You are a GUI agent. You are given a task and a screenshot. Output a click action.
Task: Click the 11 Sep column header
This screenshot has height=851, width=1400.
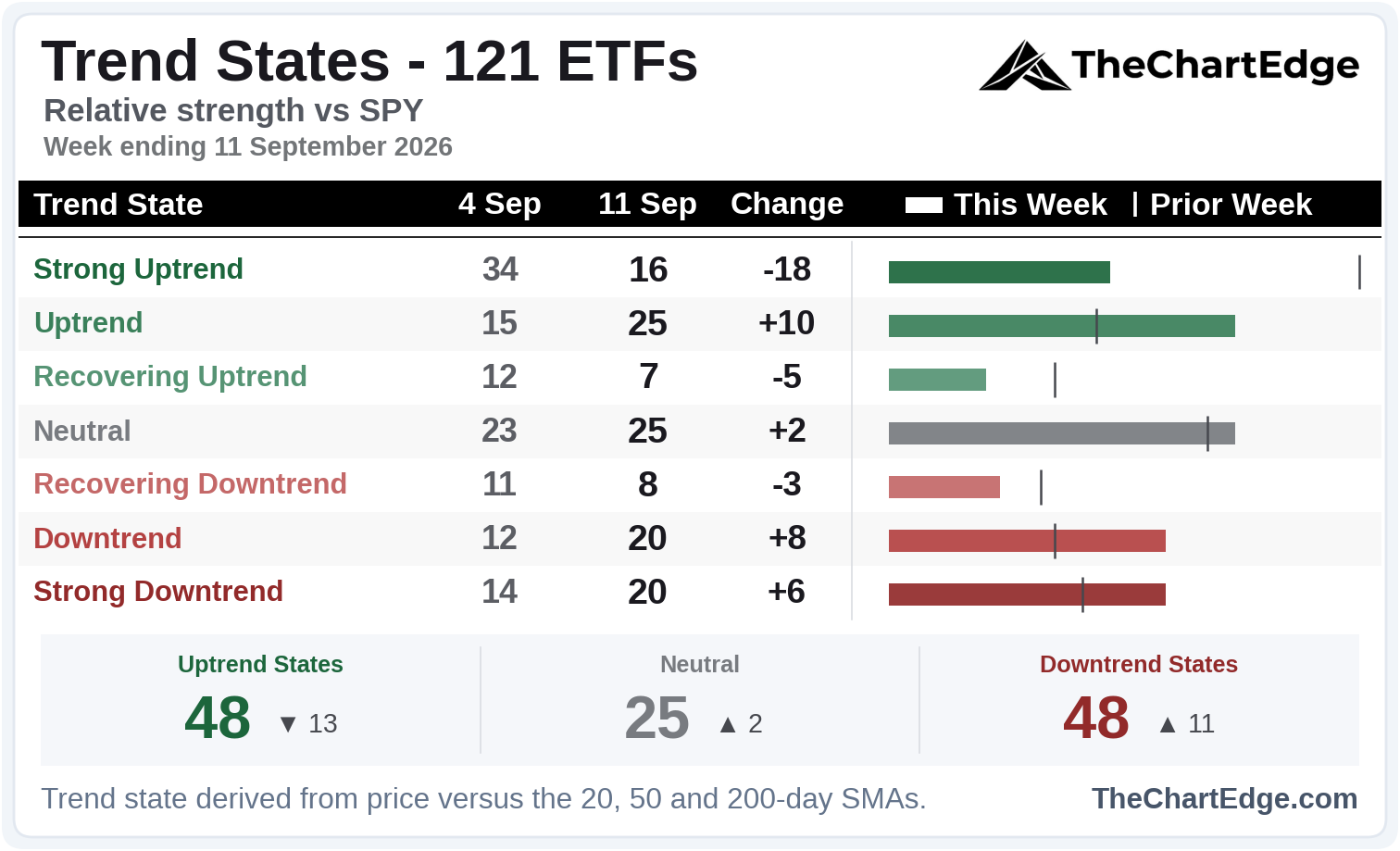click(647, 204)
